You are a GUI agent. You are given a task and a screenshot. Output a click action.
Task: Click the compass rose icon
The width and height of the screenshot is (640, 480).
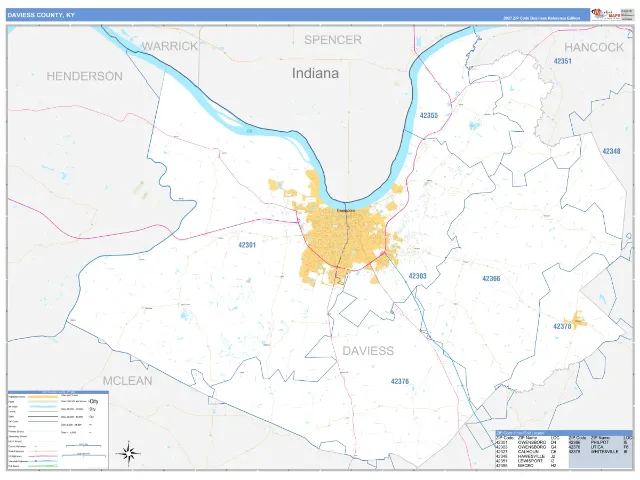[128, 453]
